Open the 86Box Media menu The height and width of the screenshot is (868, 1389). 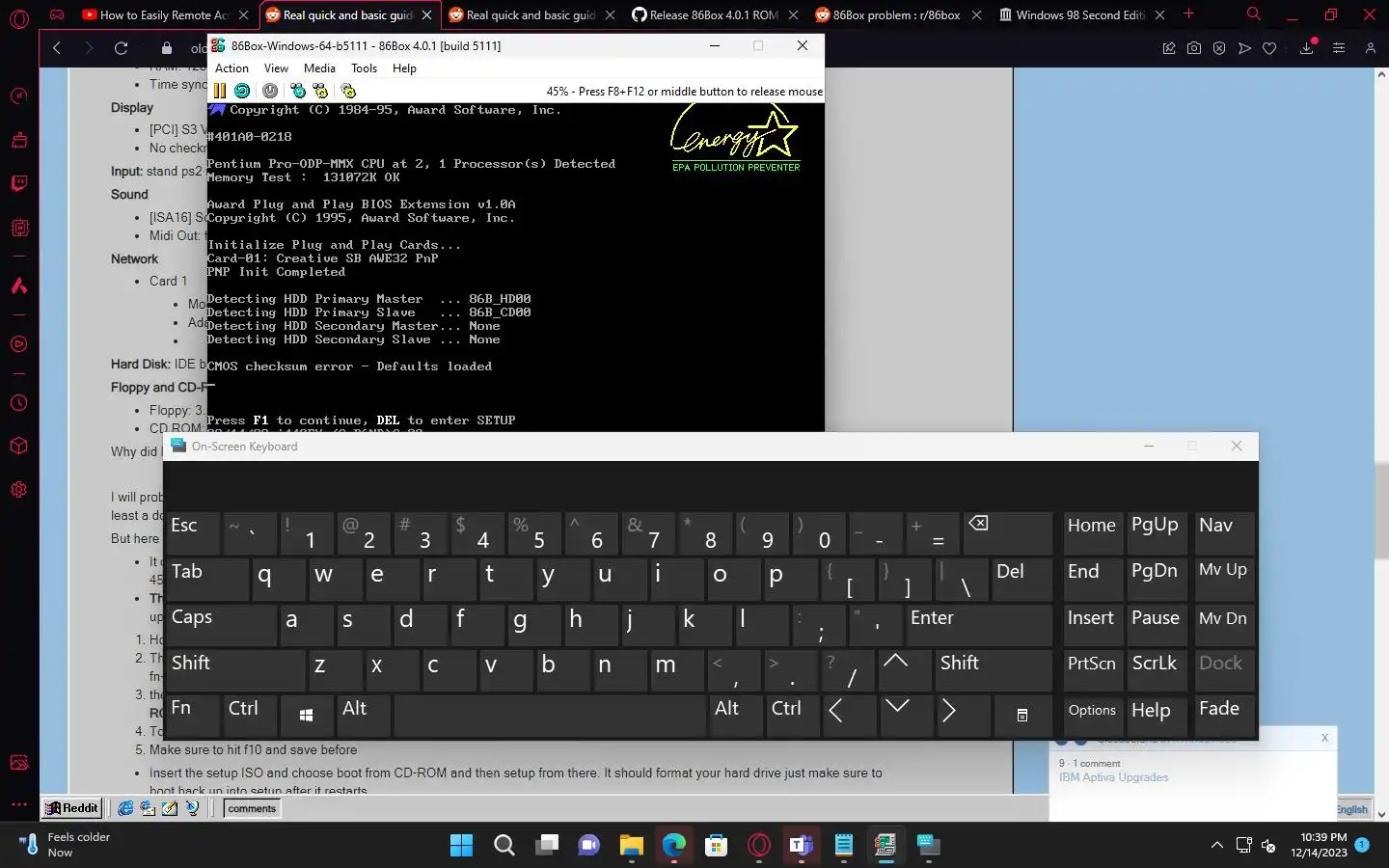click(x=319, y=68)
